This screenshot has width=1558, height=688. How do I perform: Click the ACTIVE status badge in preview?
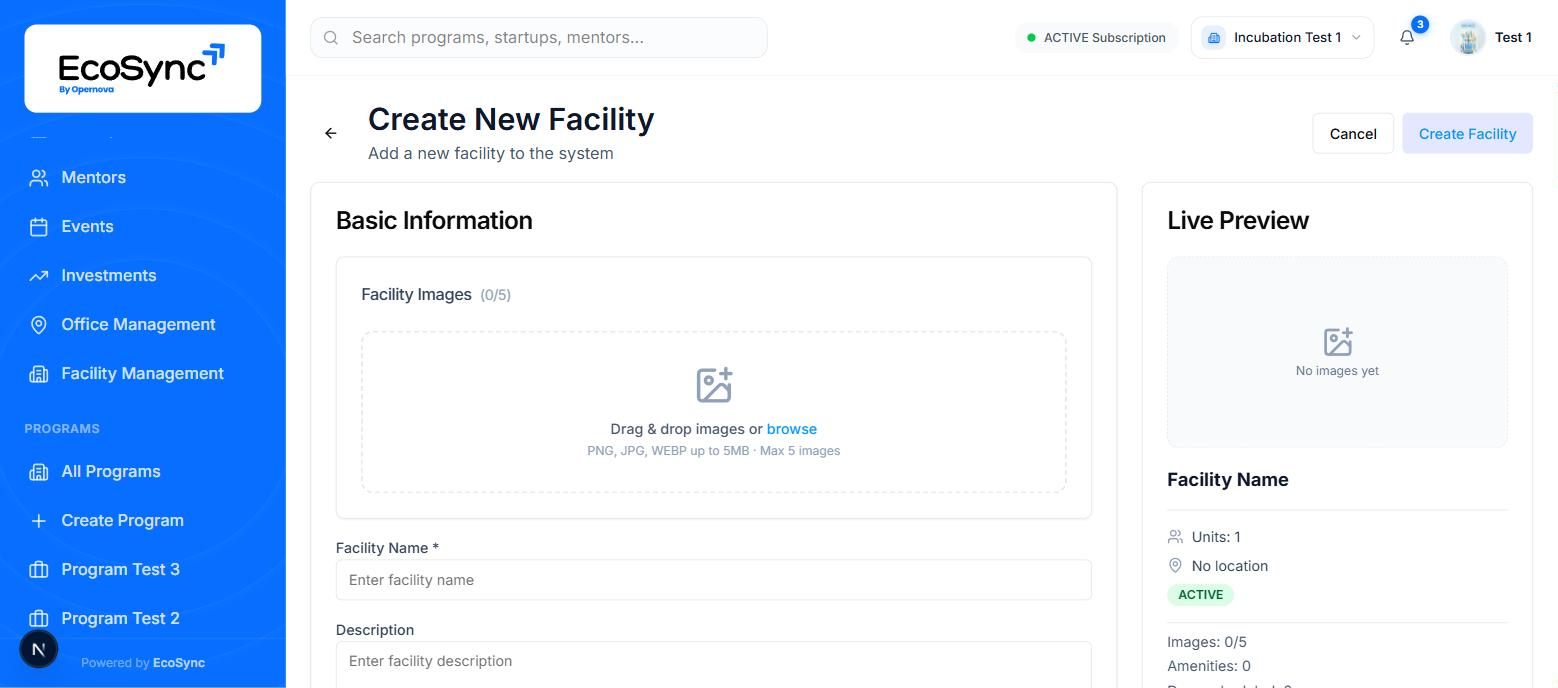(1201, 595)
